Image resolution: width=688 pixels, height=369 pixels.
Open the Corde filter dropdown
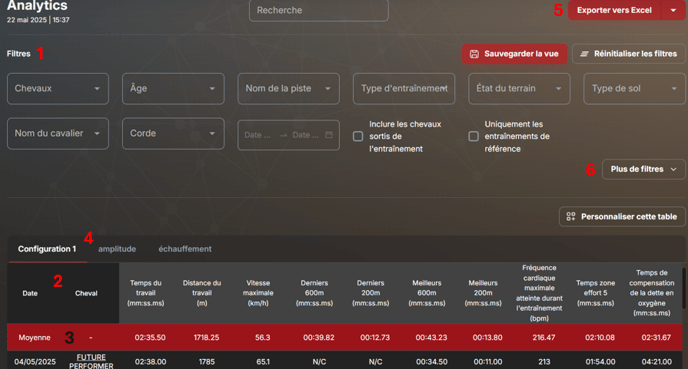[173, 133]
